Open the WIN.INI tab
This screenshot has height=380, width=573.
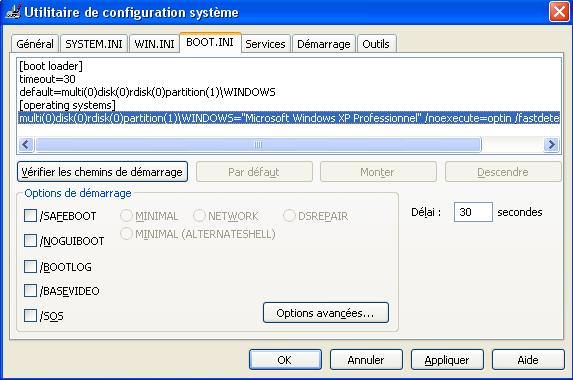pyautogui.click(x=154, y=44)
